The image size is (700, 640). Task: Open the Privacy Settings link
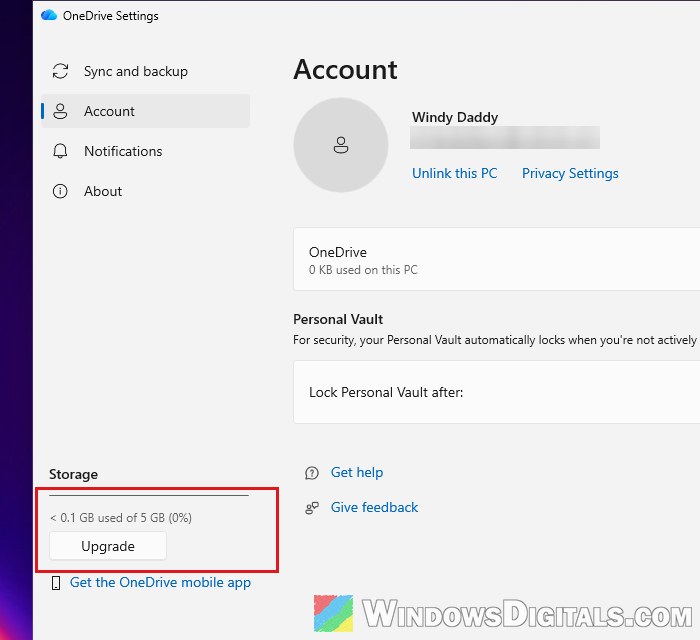click(570, 173)
